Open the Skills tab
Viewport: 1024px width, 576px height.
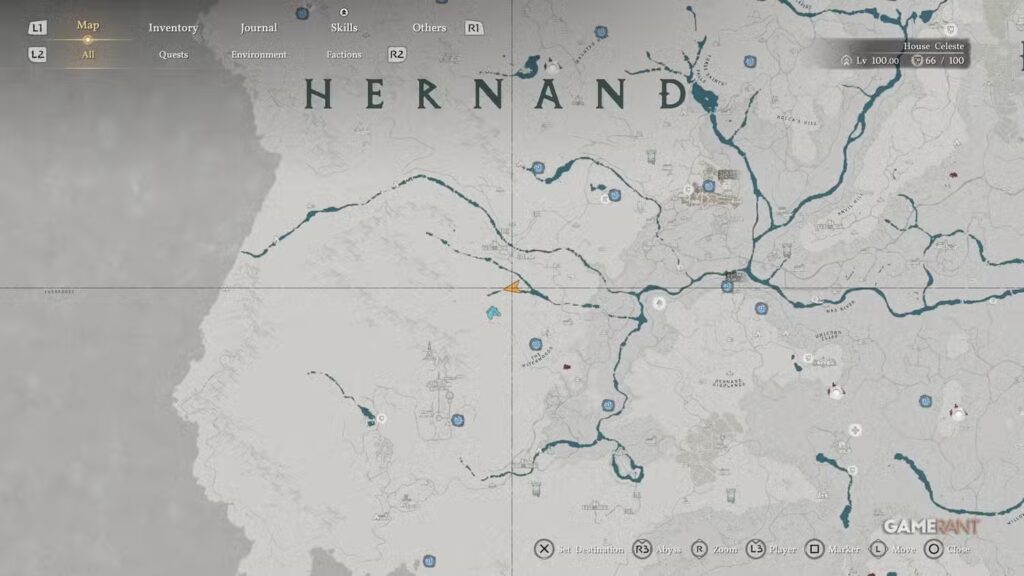pos(343,28)
